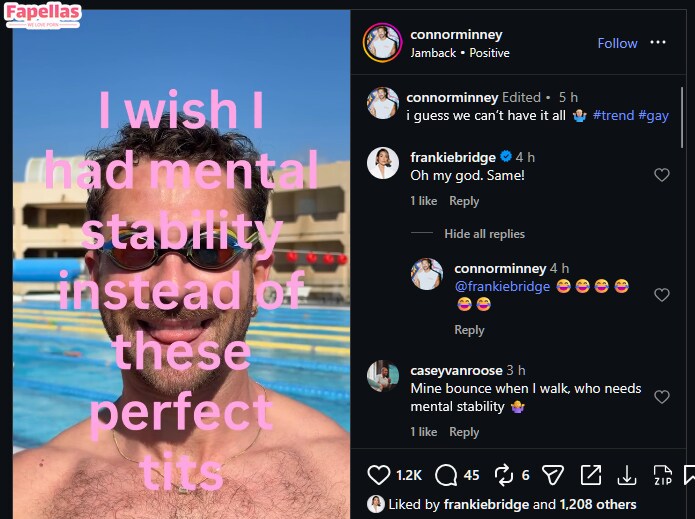Like the post with the heart icon
The image size is (695, 519).
click(379, 475)
